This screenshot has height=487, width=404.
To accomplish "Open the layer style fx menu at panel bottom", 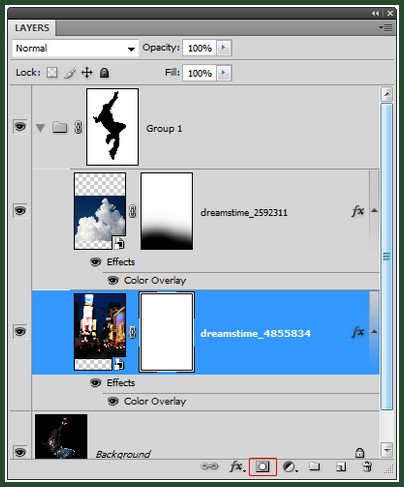I will click(x=237, y=467).
